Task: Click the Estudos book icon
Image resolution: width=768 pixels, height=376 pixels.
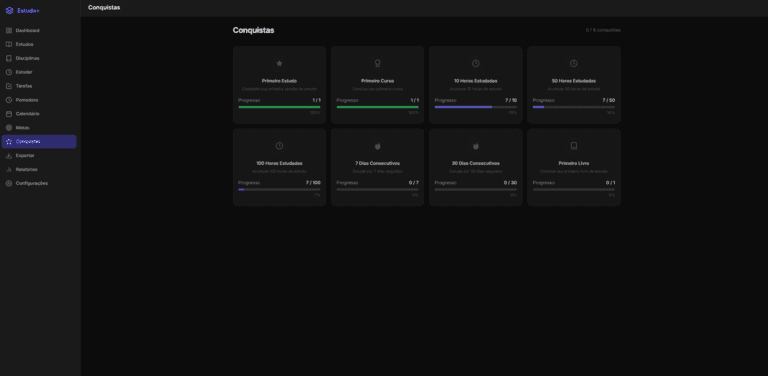Action: (x=9, y=44)
